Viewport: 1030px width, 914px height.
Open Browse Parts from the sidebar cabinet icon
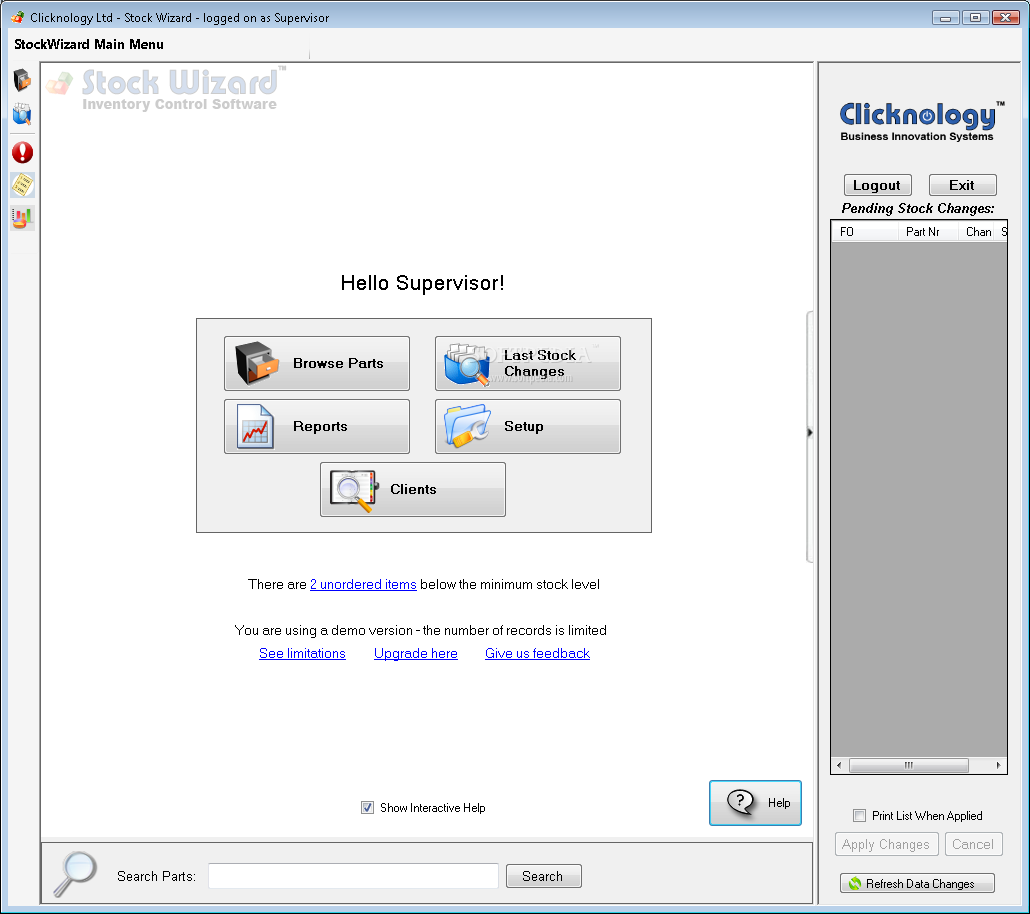pos(22,80)
